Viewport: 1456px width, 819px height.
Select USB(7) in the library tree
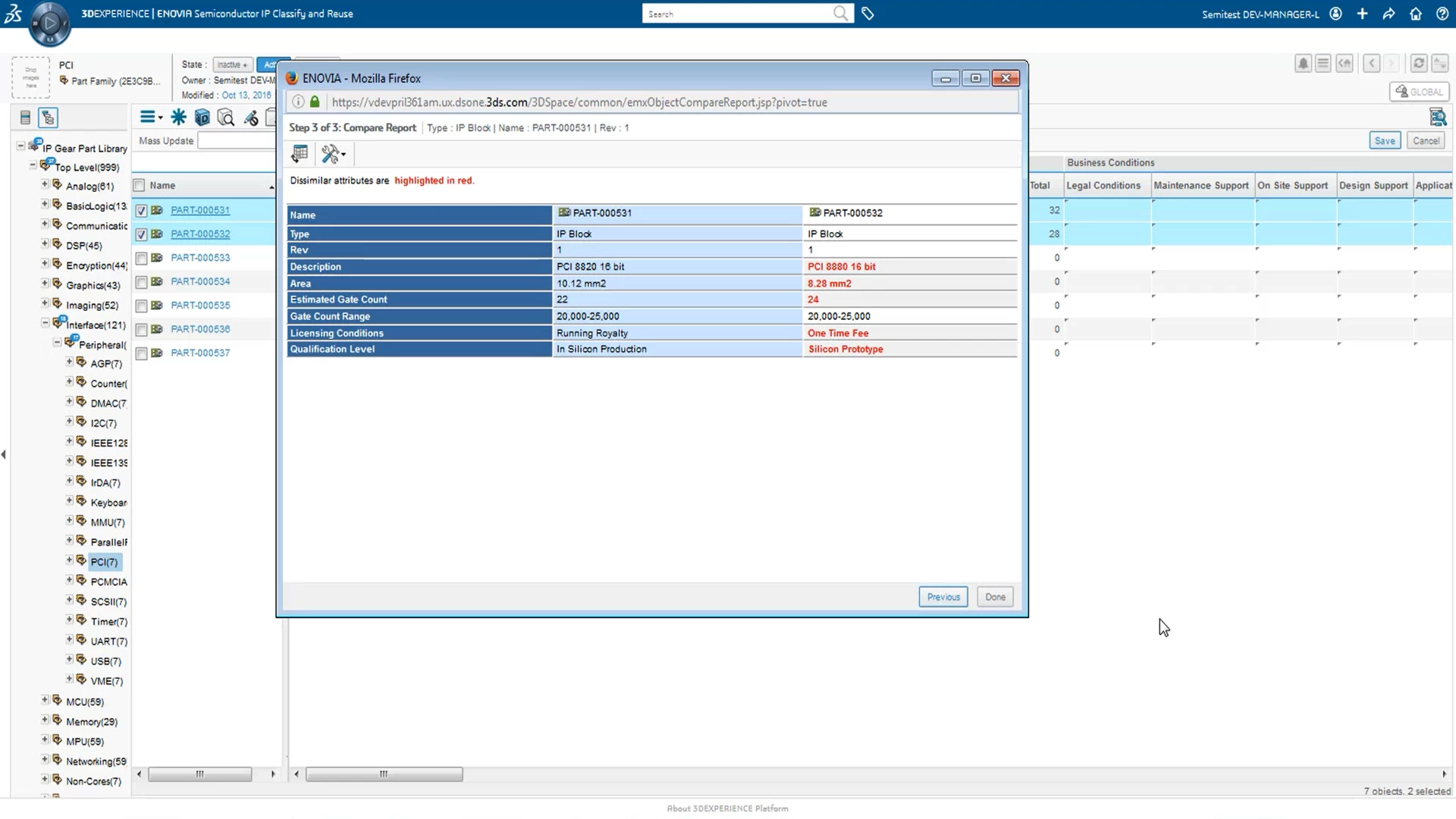tap(105, 661)
